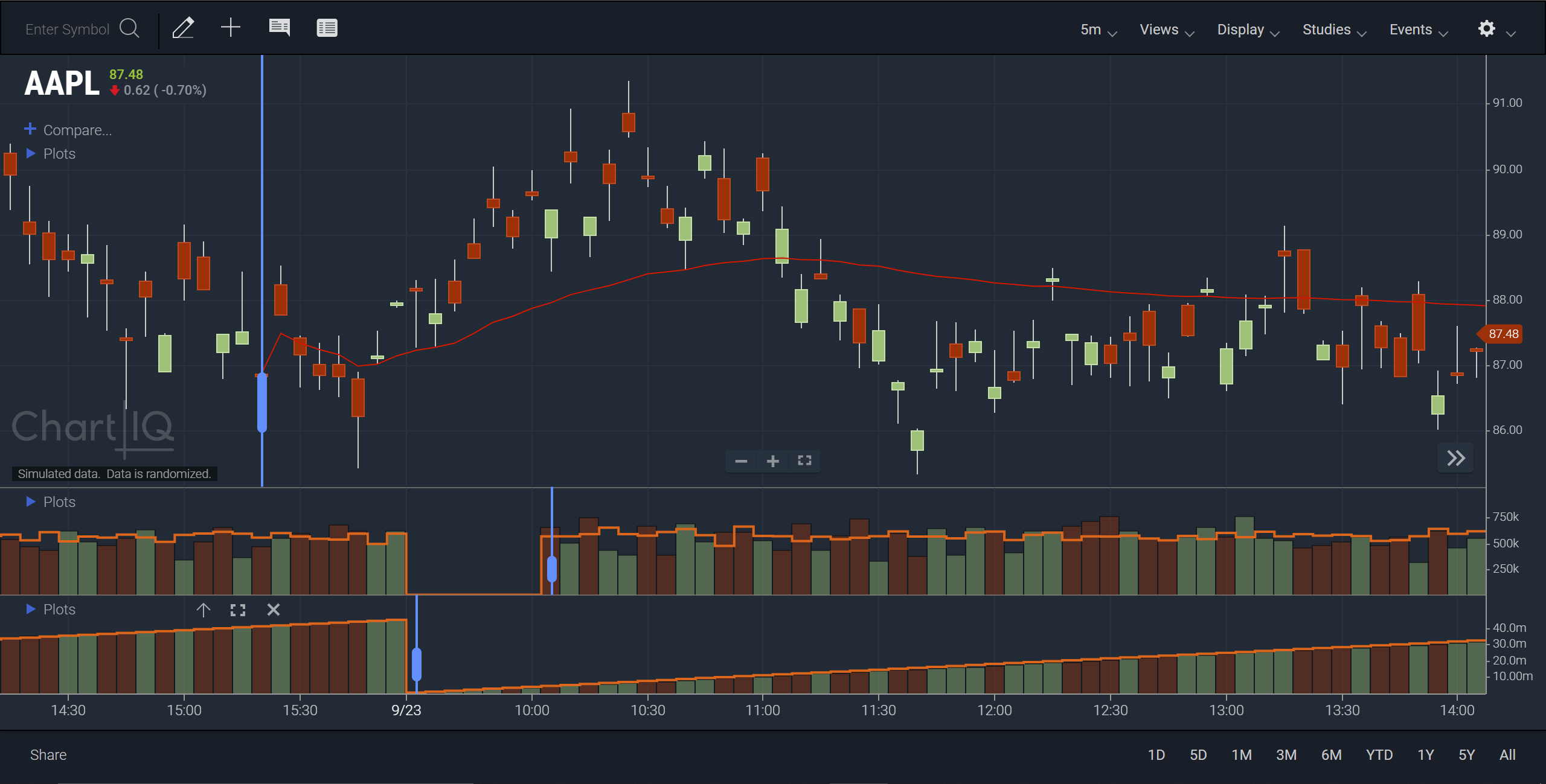Image resolution: width=1546 pixels, height=784 pixels.
Task: Open the Events menu
Action: (x=1419, y=30)
